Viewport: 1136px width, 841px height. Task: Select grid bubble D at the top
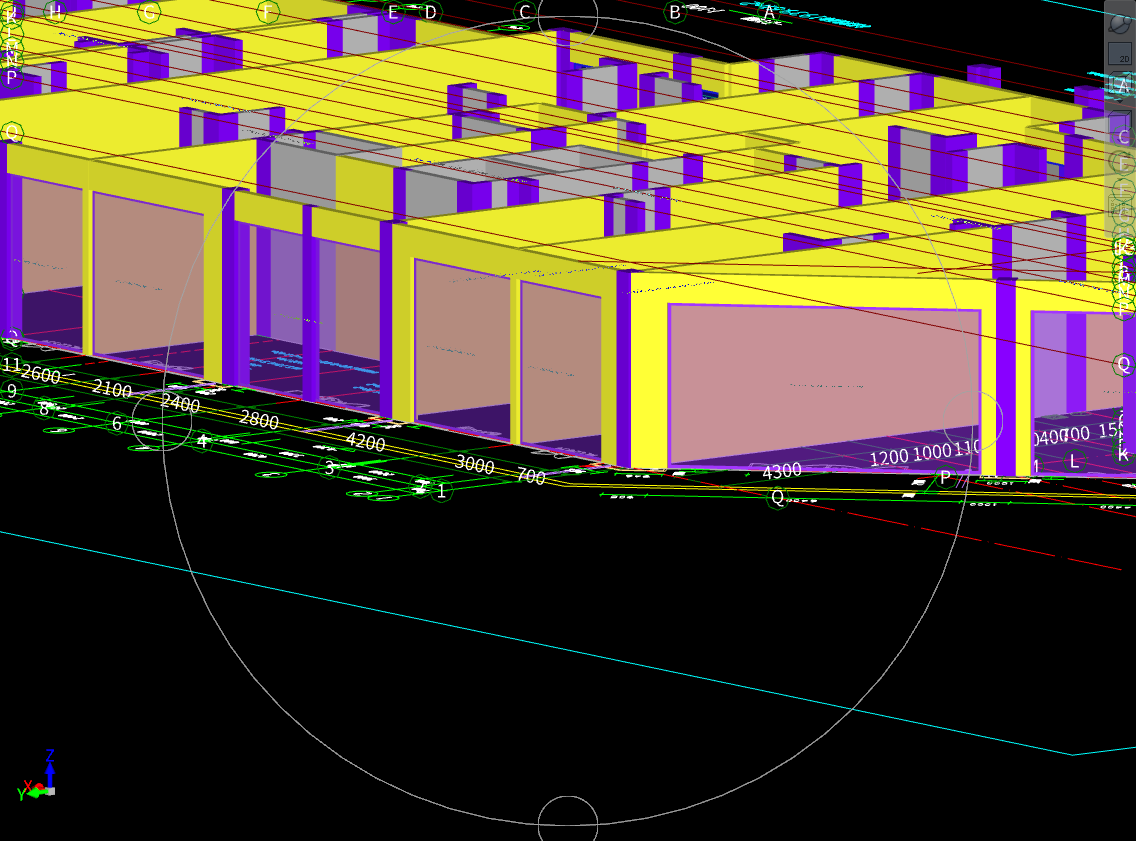430,12
